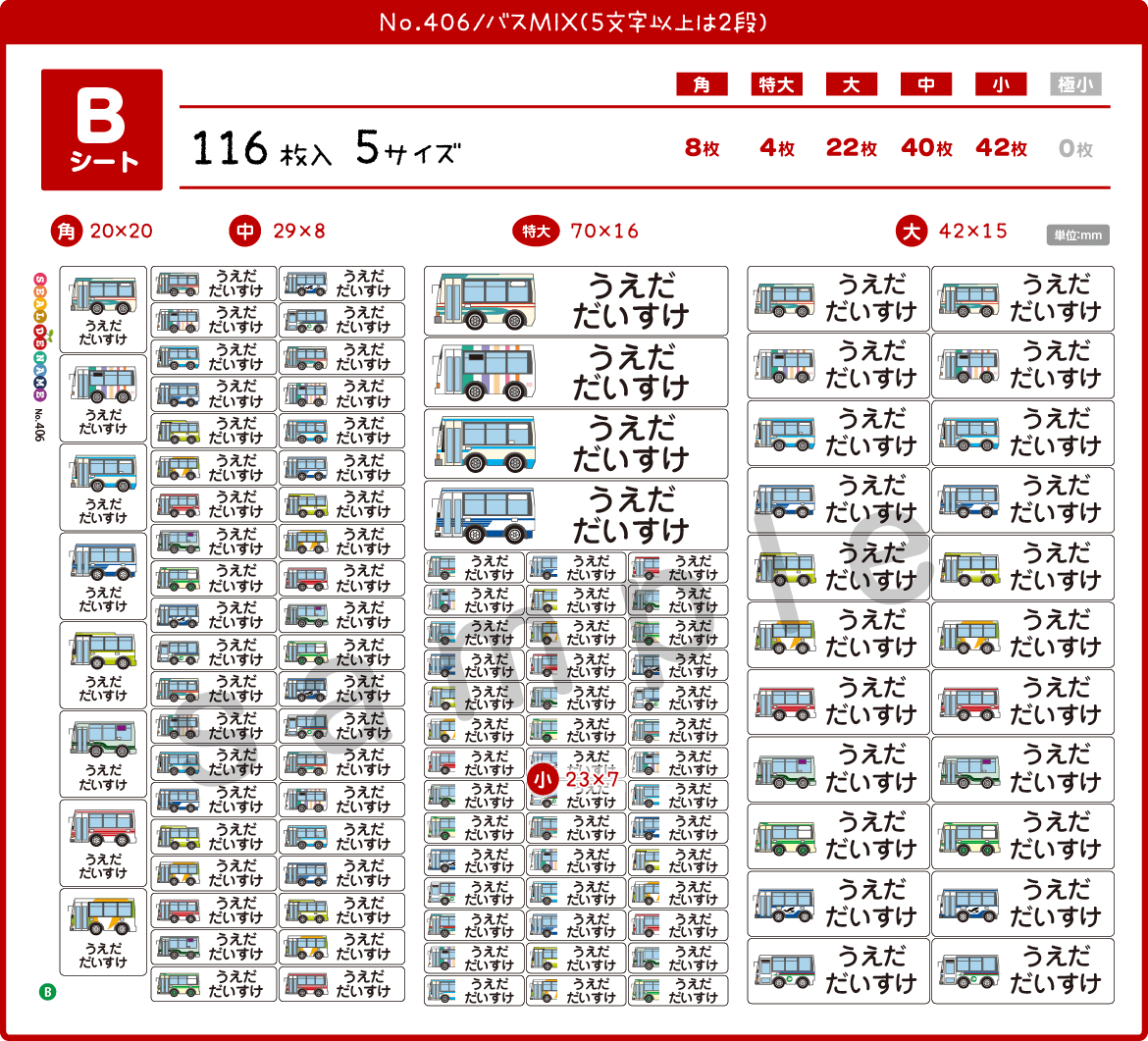The width and height of the screenshot is (1148, 1041).
Task: Select the 特大 sticker with light-blue bus
Action: point(576,443)
